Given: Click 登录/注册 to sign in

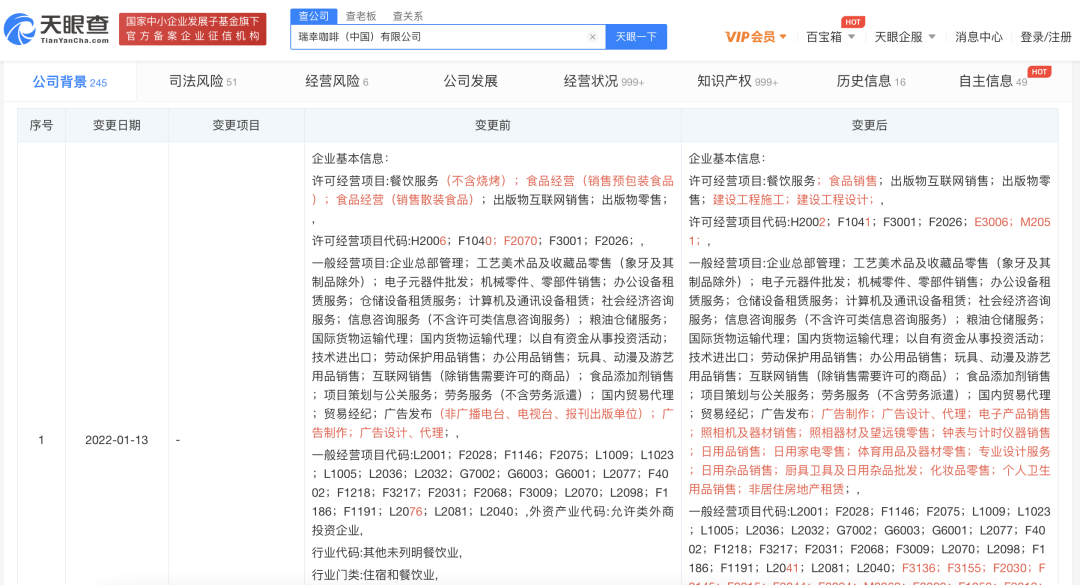Looking at the screenshot, I should point(1046,37).
